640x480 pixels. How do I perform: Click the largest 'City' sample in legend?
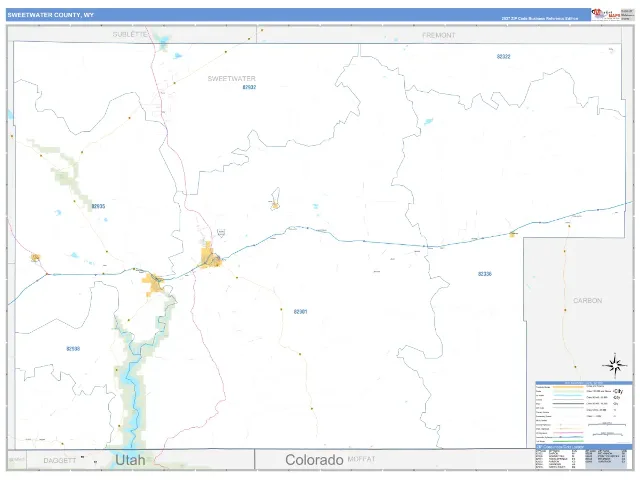pyautogui.click(x=618, y=391)
